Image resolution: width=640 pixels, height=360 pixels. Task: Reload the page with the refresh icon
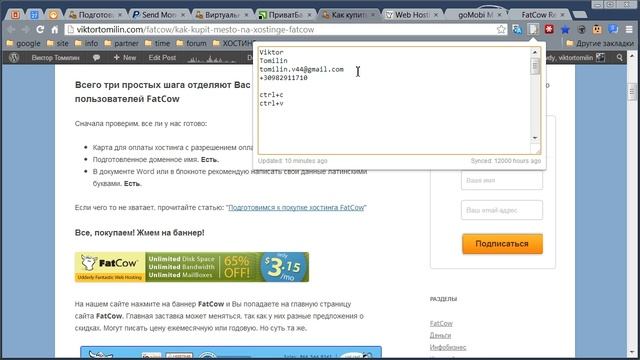[40, 29]
